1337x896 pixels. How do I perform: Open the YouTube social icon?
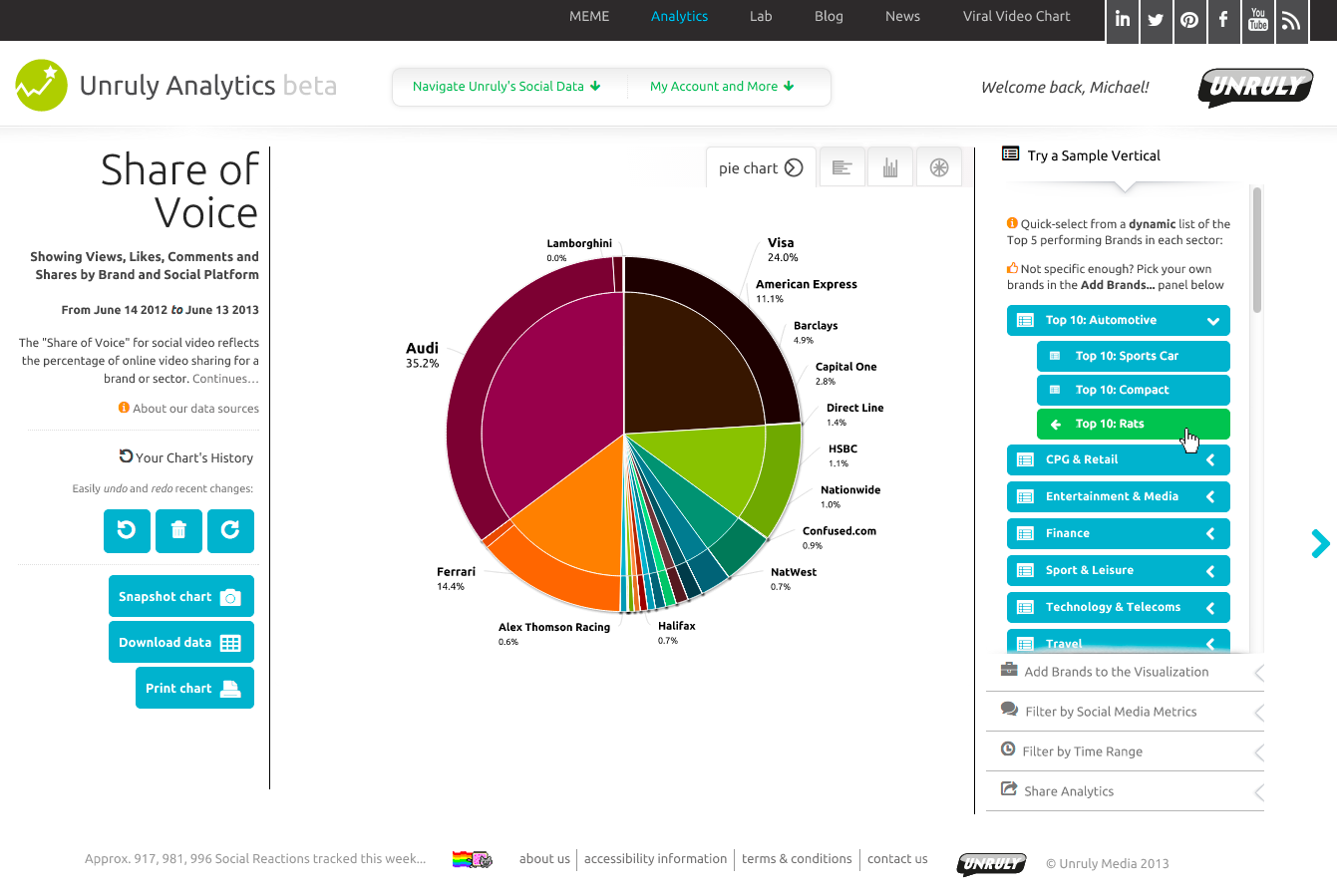point(1258,20)
